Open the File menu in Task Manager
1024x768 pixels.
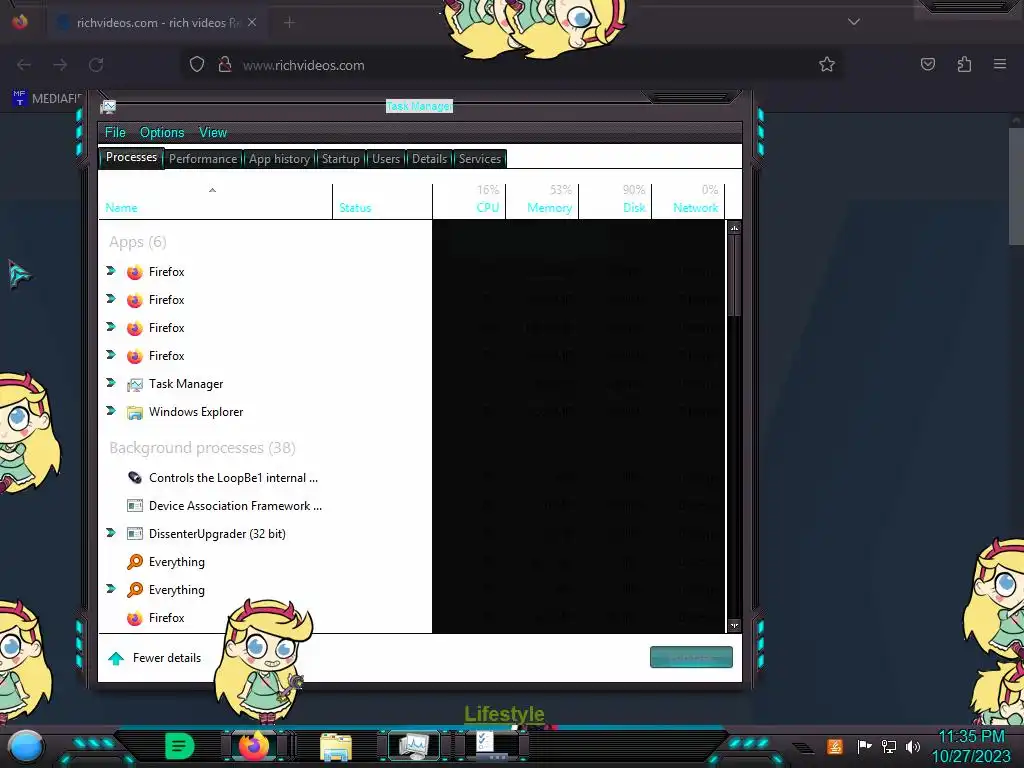(115, 133)
